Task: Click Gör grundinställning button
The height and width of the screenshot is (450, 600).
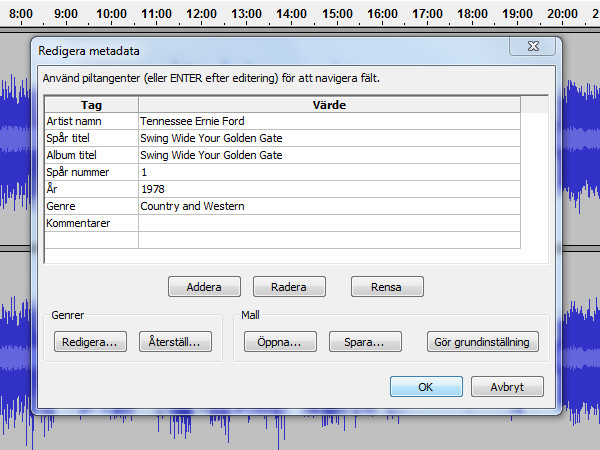Action: coord(483,341)
